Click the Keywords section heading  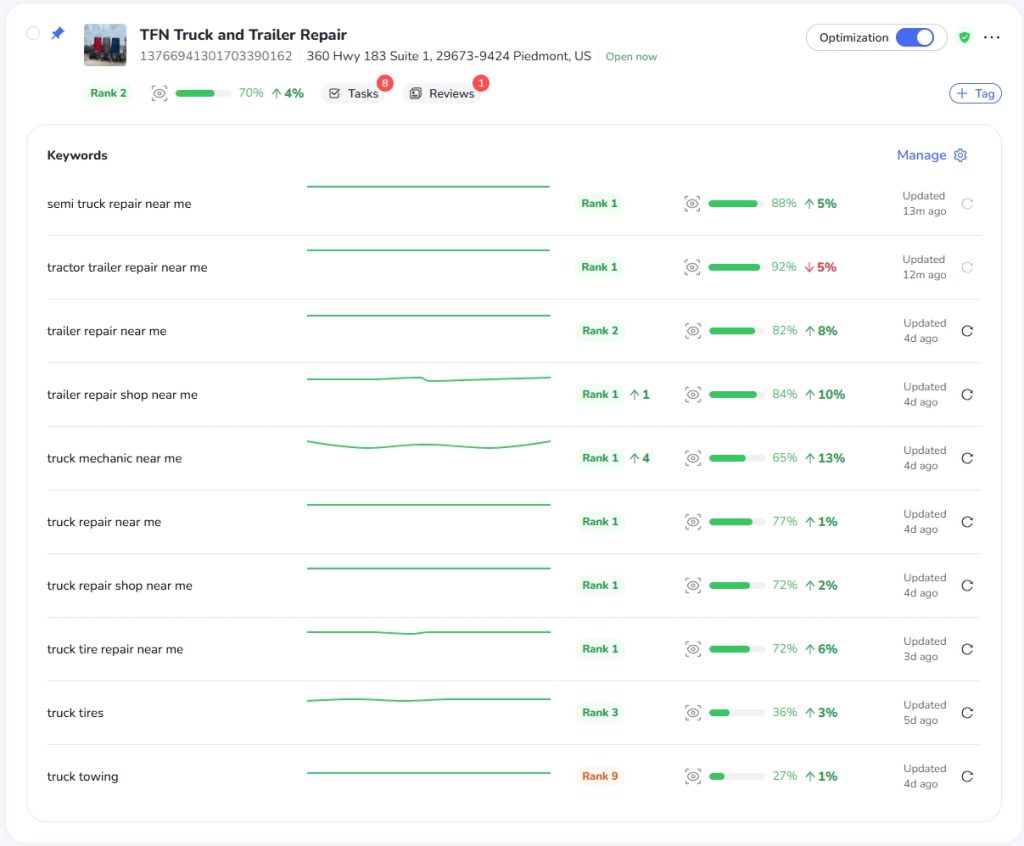[77, 155]
